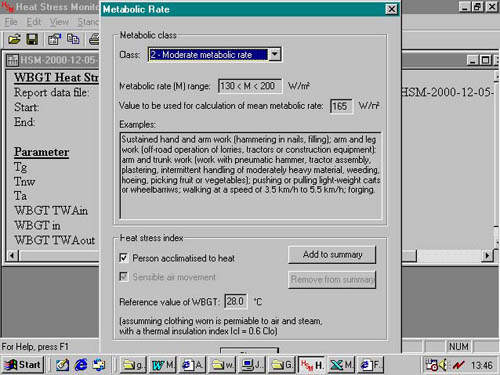This screenshot has height=375, width=500.
Task: Click the disabled Sensible air movement checkbox
Action: pos(123,277)
